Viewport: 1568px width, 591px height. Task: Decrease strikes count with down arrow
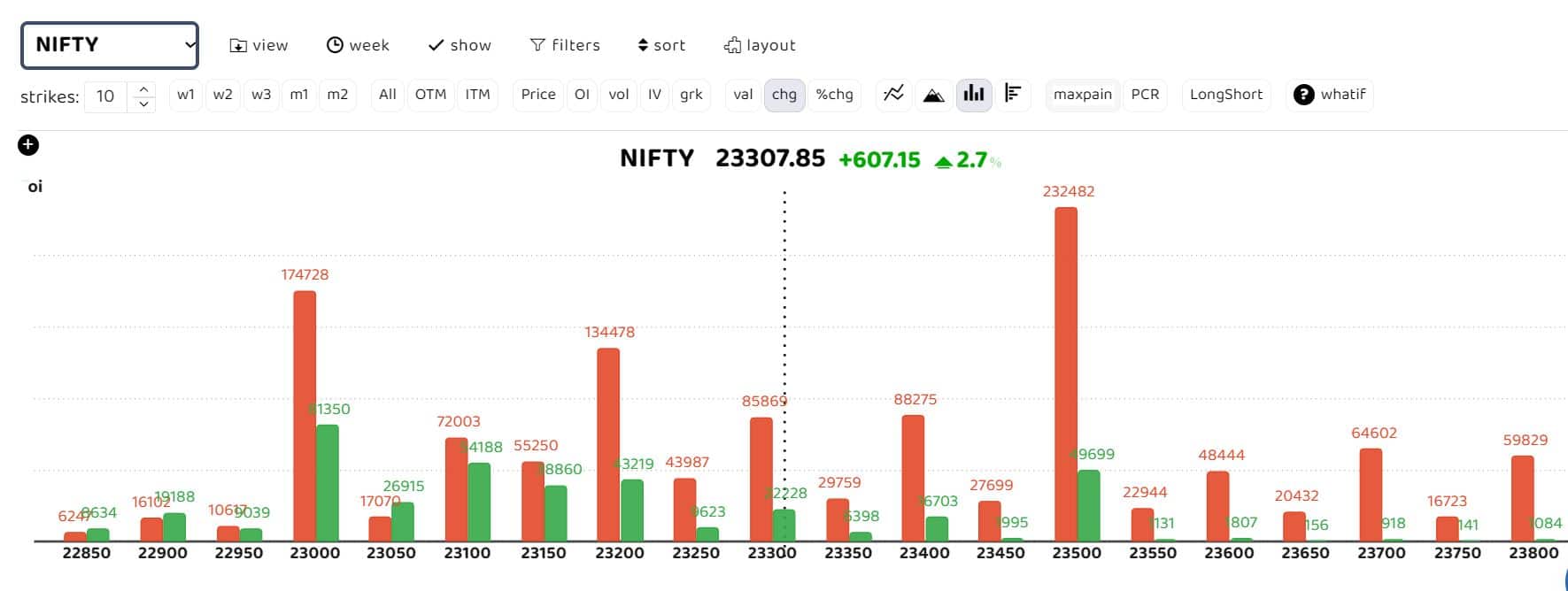coord(143,104)
